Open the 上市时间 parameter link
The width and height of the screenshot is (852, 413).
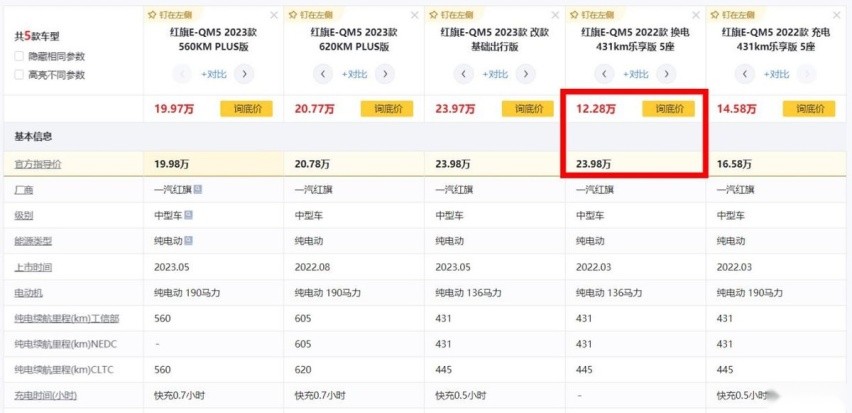[33, 267]
